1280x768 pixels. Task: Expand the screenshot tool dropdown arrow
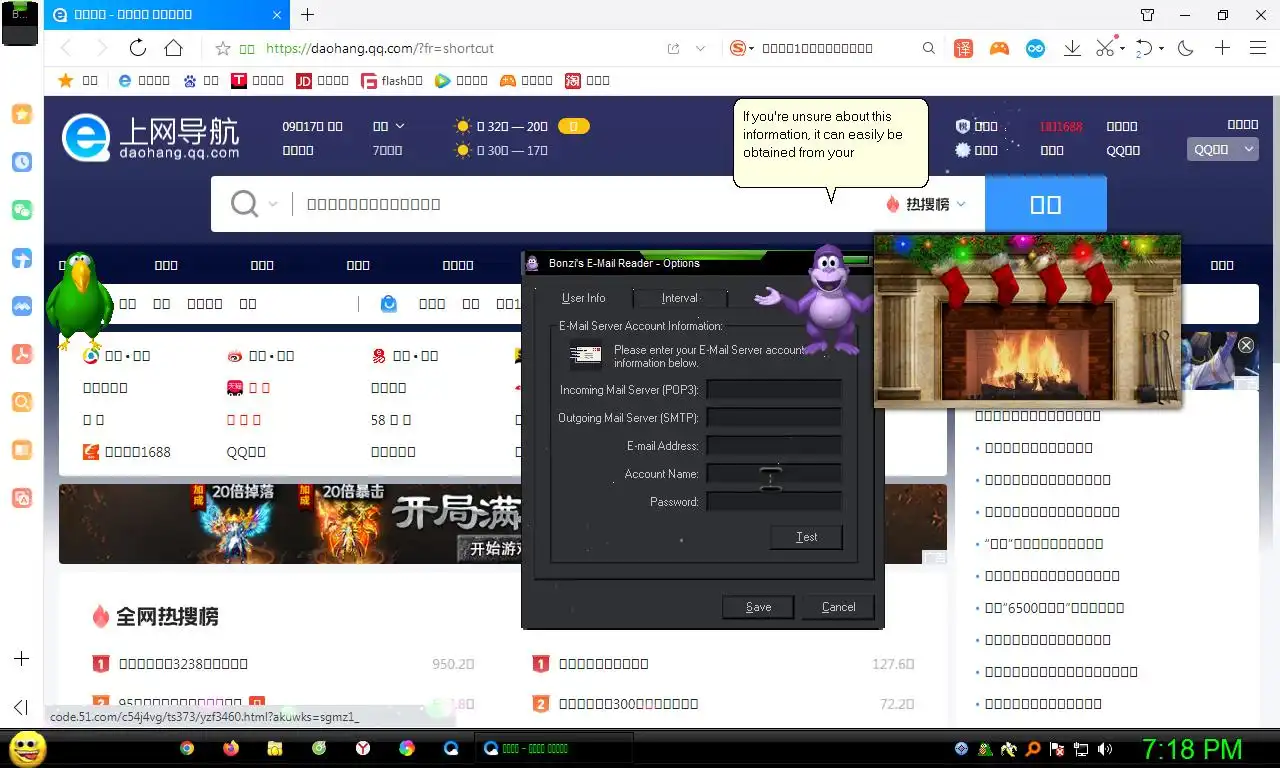pyautogui.click(x=1122, y=48)
